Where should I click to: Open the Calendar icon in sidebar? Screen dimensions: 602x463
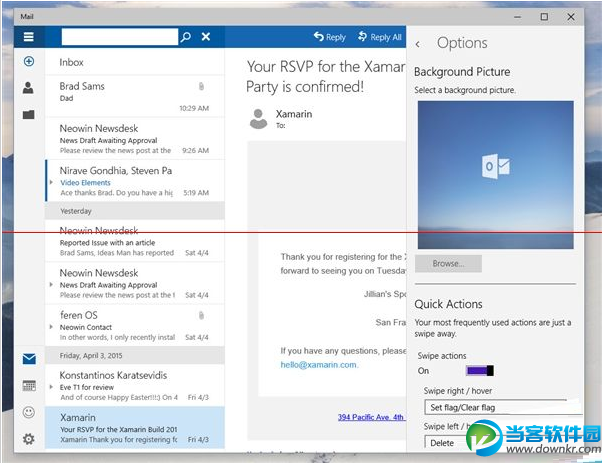tap(29, 385)
